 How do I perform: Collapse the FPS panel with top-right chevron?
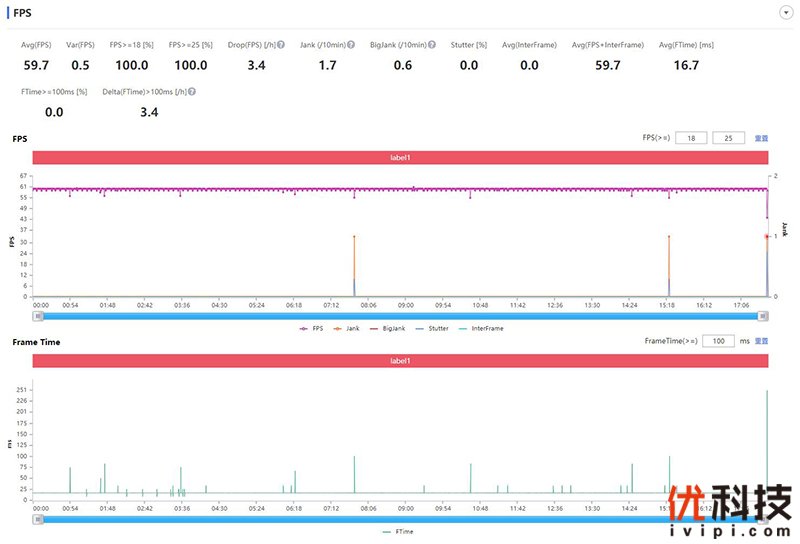[x=785, y=12]
